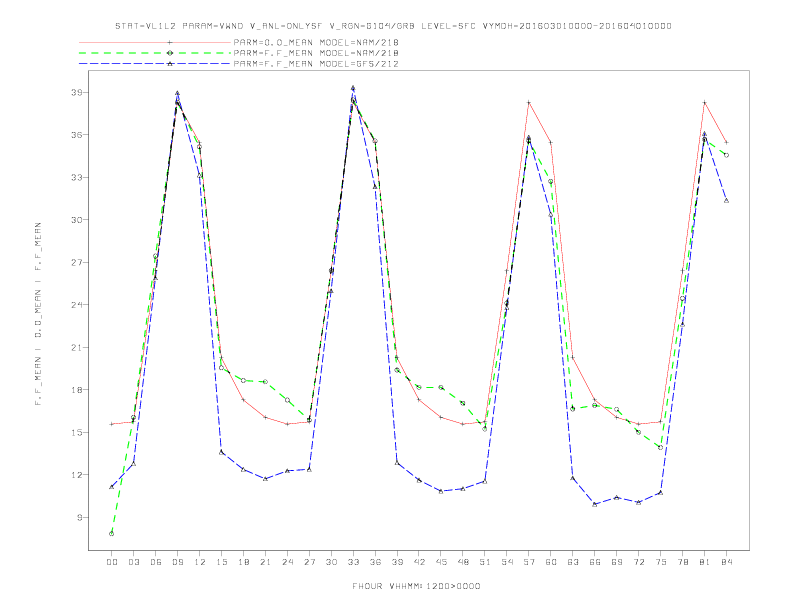792x612 pixels.
Task: Click x-axis forecast hour label 33
Action: click(353, 562)
